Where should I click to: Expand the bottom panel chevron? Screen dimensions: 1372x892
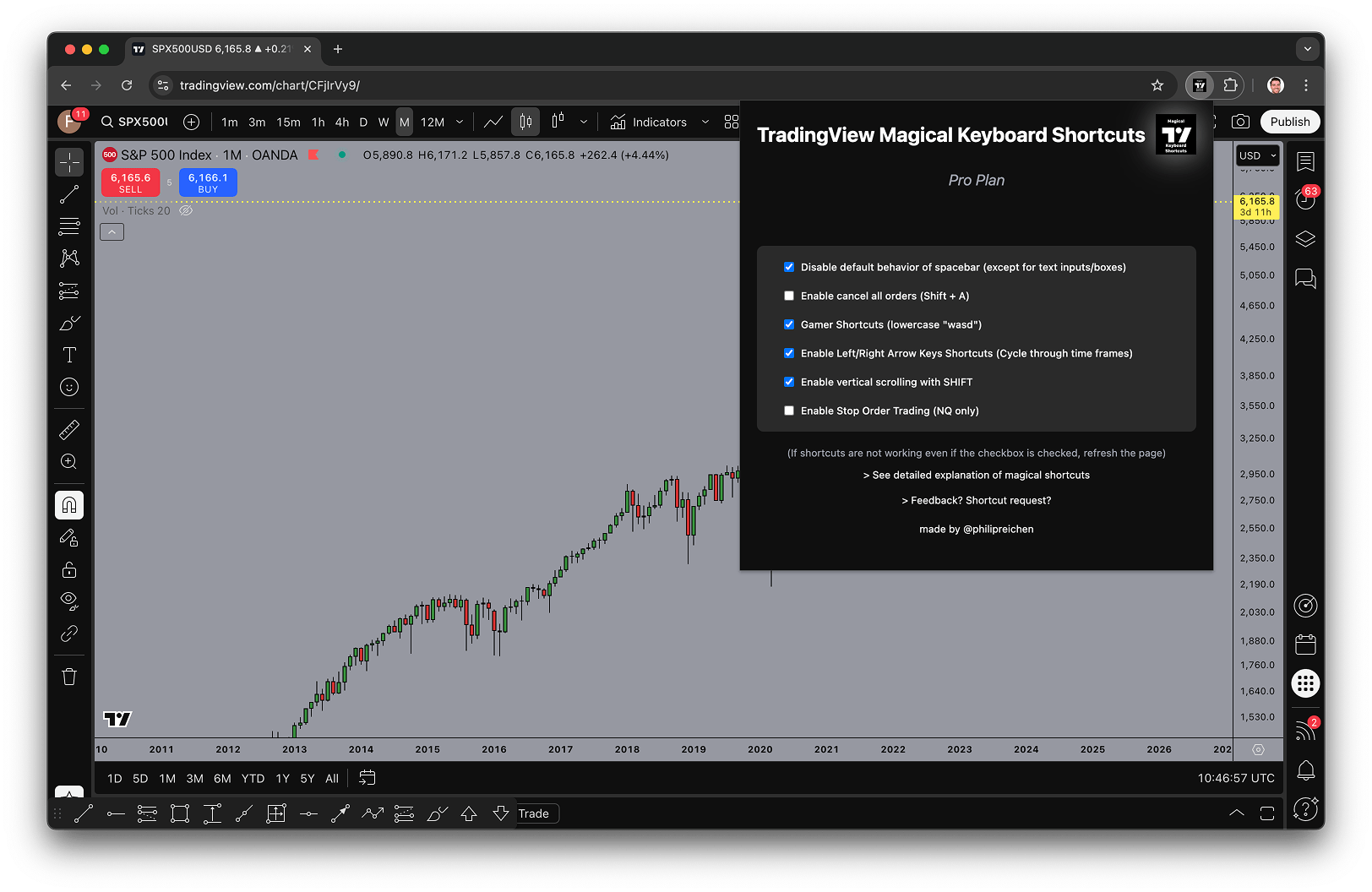click(x=1236, y=813)
